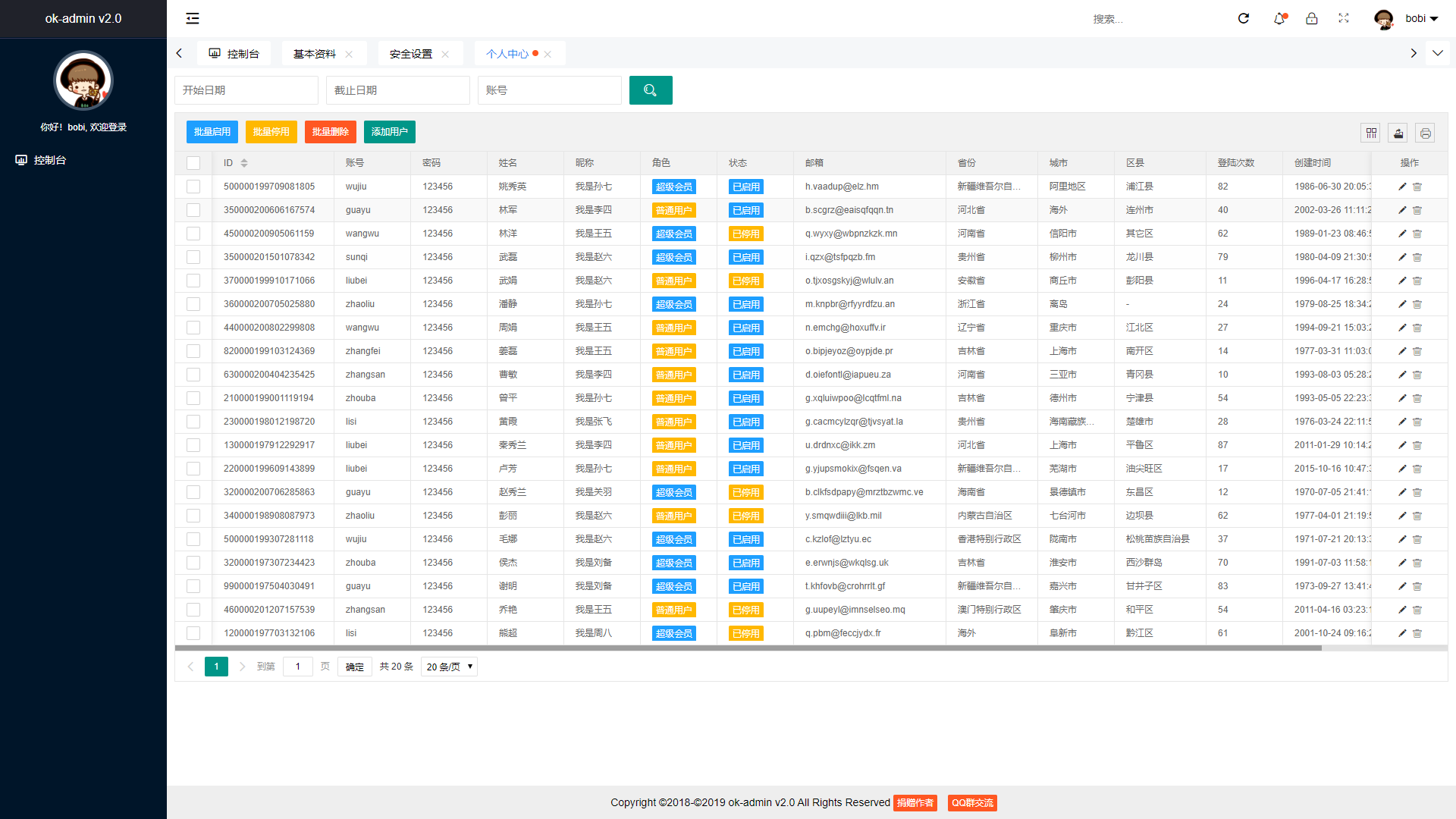Click the lock screen icon
1456x819 pixels.
click(x=1312, y=18)
